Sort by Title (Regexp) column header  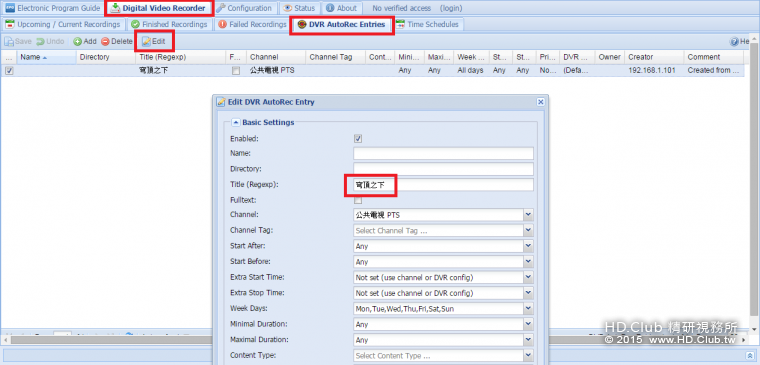point(180,57)
